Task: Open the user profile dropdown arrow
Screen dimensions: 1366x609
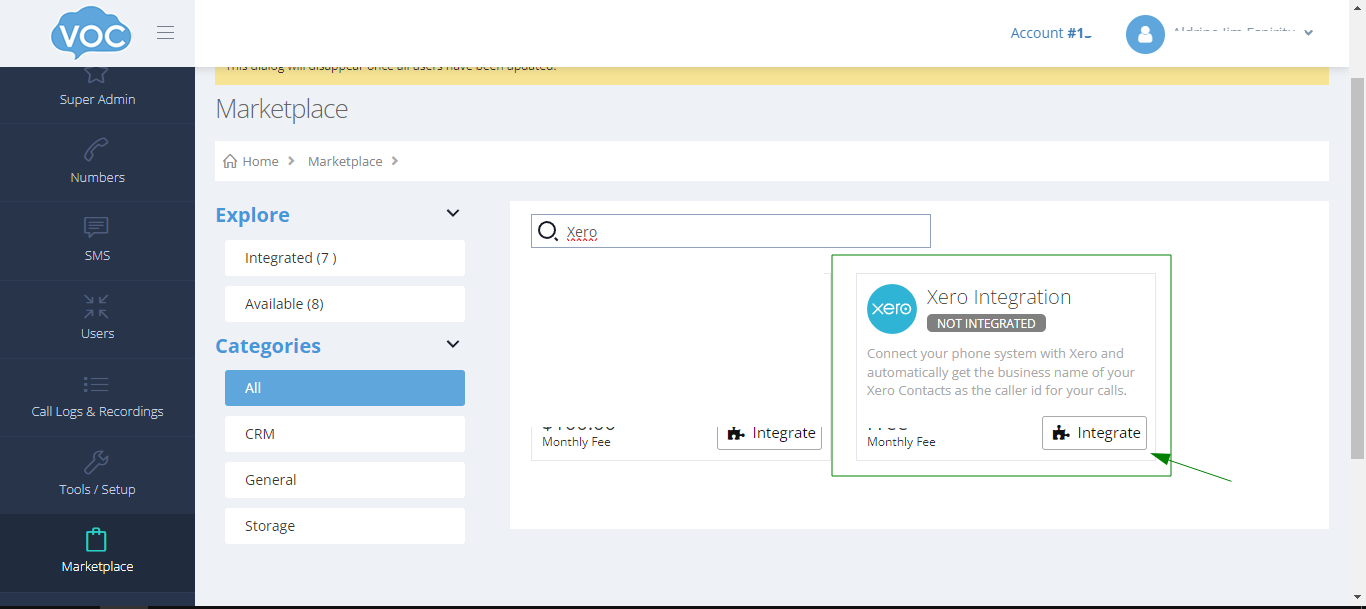Action: tap(1309, 33)
